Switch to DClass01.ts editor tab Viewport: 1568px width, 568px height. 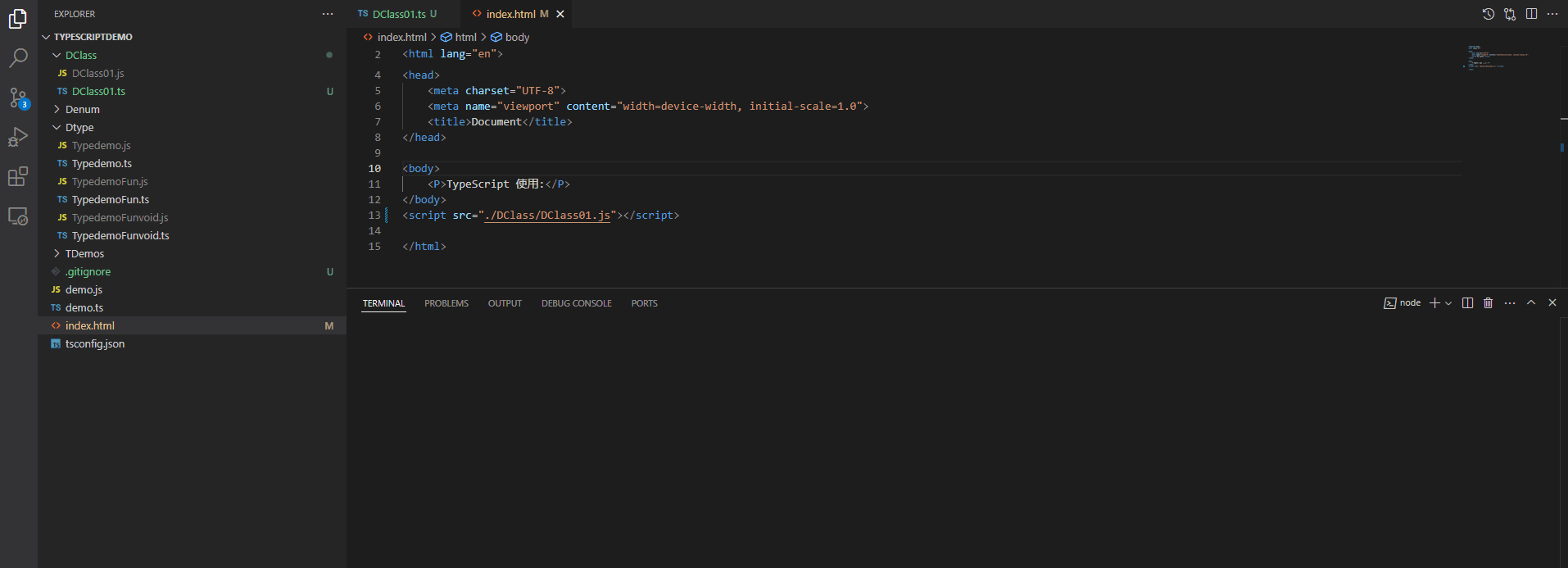[399, 14]
